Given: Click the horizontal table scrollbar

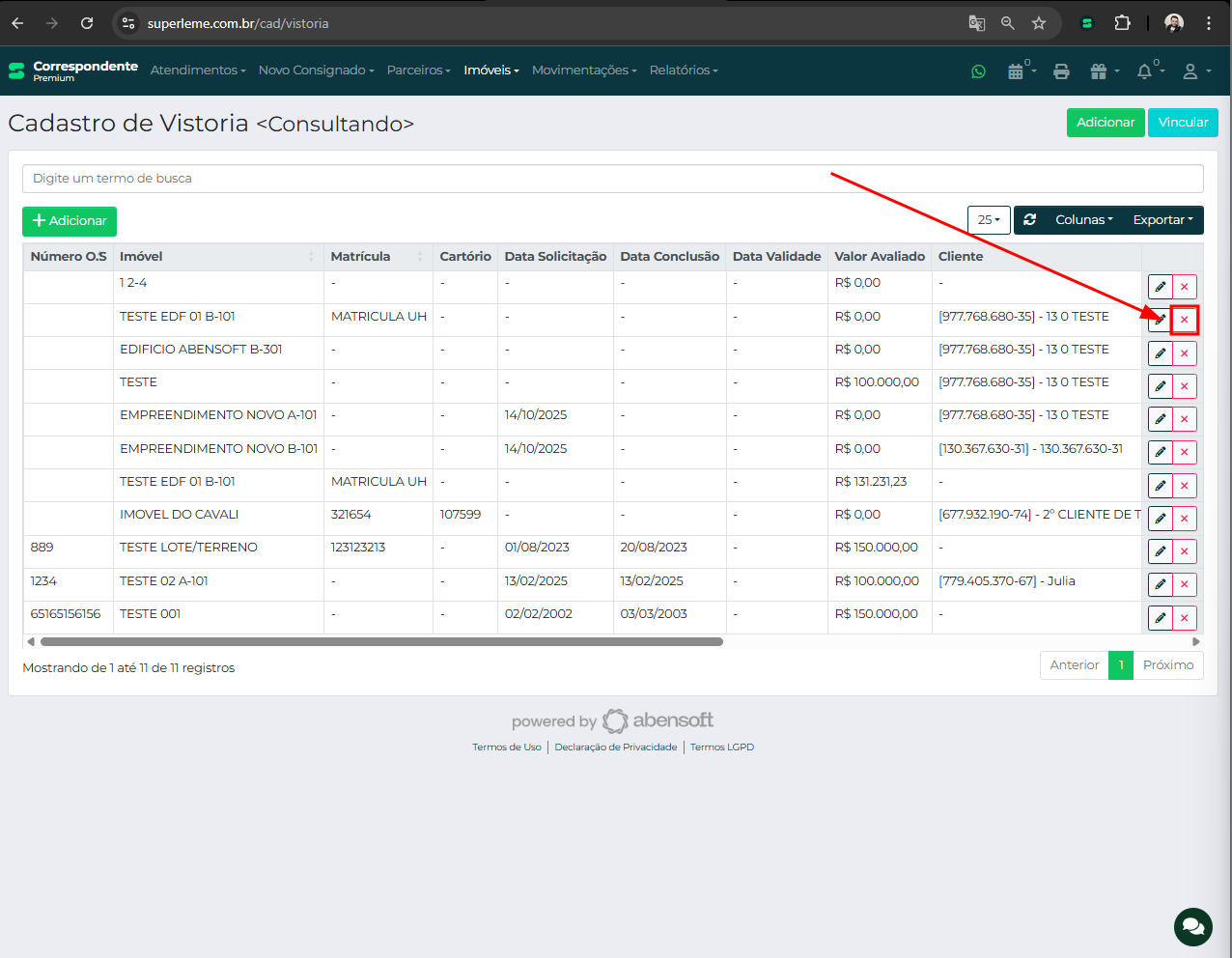Looking at the screenshot, I should [x=381, y=641].
